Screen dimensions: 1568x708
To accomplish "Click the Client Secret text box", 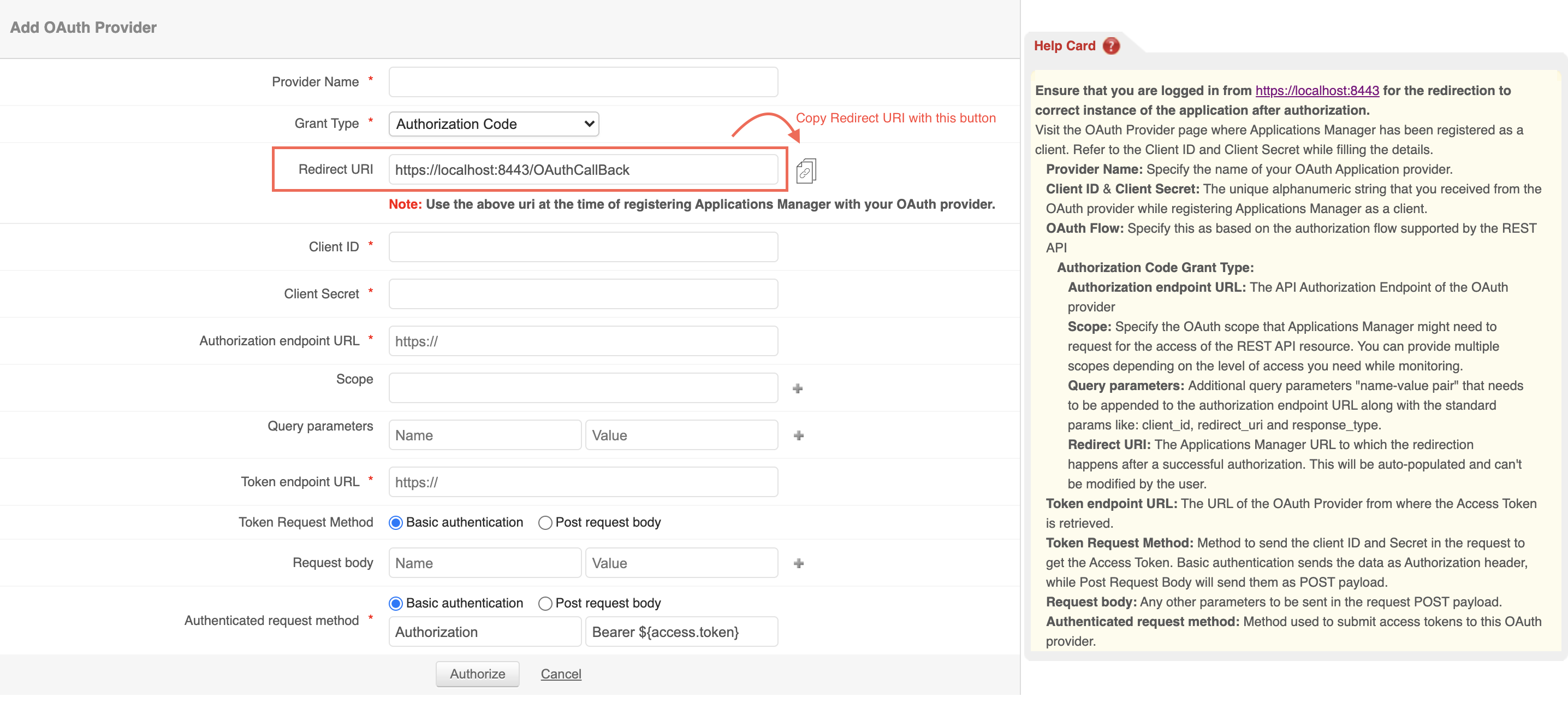I will [x=583, y=294].
